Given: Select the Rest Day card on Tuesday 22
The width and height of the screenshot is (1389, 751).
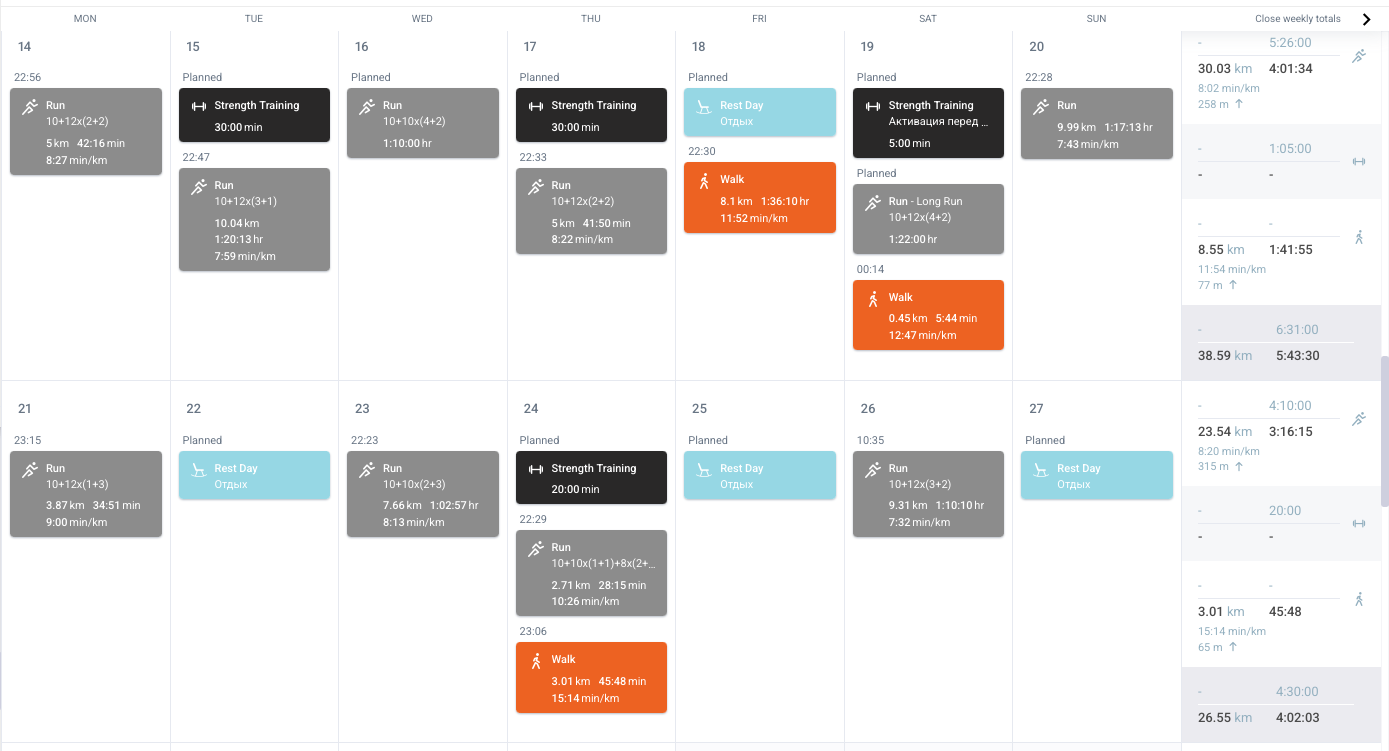Looking at the screenshot, I should pos(254,475).
